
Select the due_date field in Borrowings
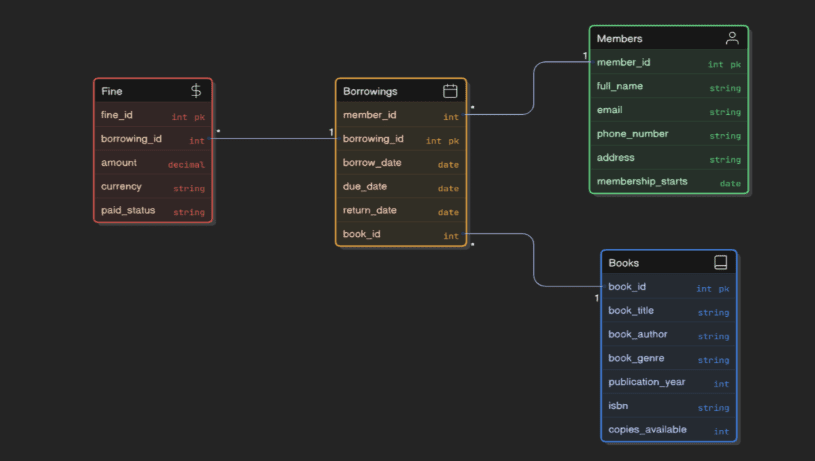[401, 187]
